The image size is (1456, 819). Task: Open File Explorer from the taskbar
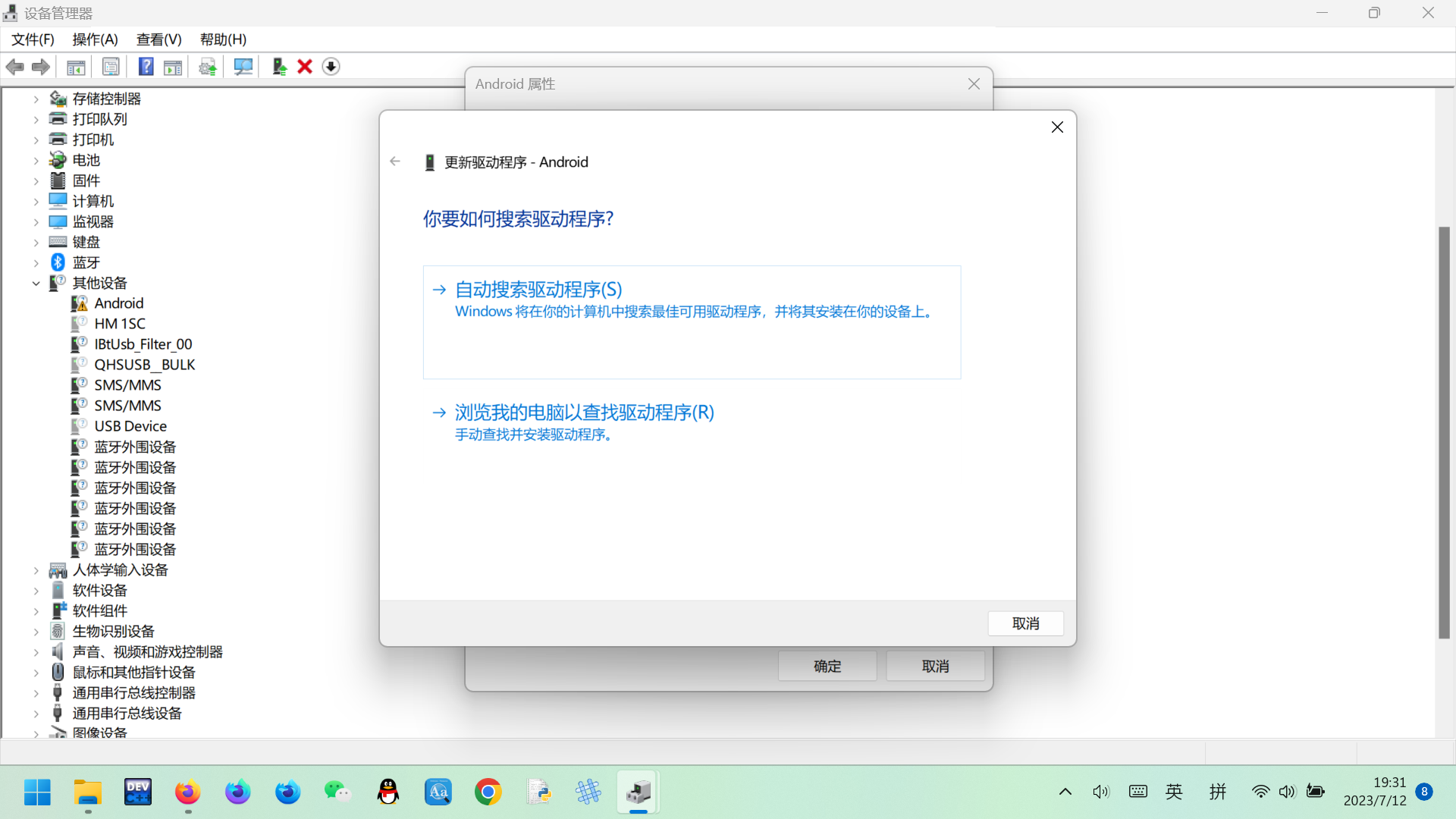pos(88,792)
